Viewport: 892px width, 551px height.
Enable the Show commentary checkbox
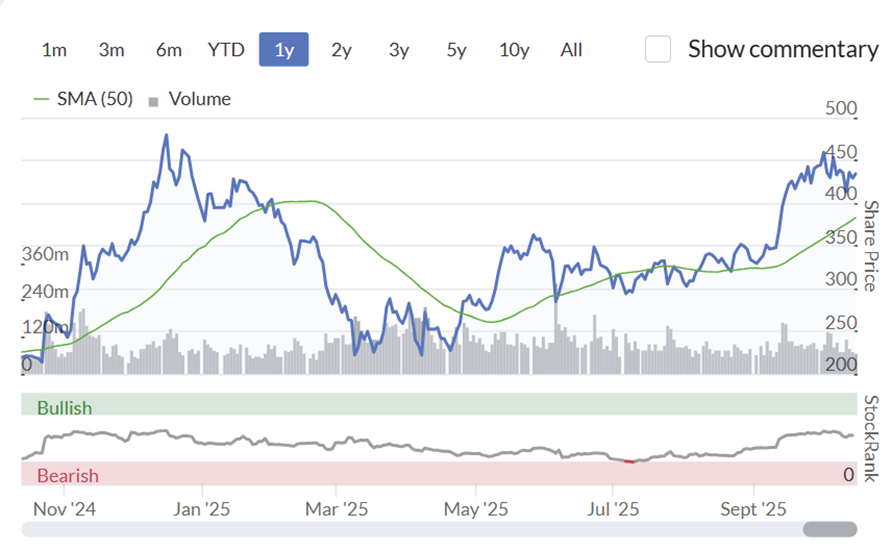[x=658, y=49]
